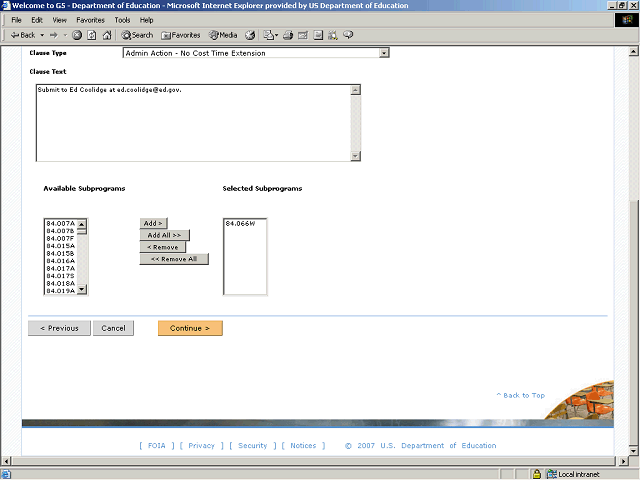Click the Cancel button
This screenshot has height=480, width=640.
tap(113, 328)
